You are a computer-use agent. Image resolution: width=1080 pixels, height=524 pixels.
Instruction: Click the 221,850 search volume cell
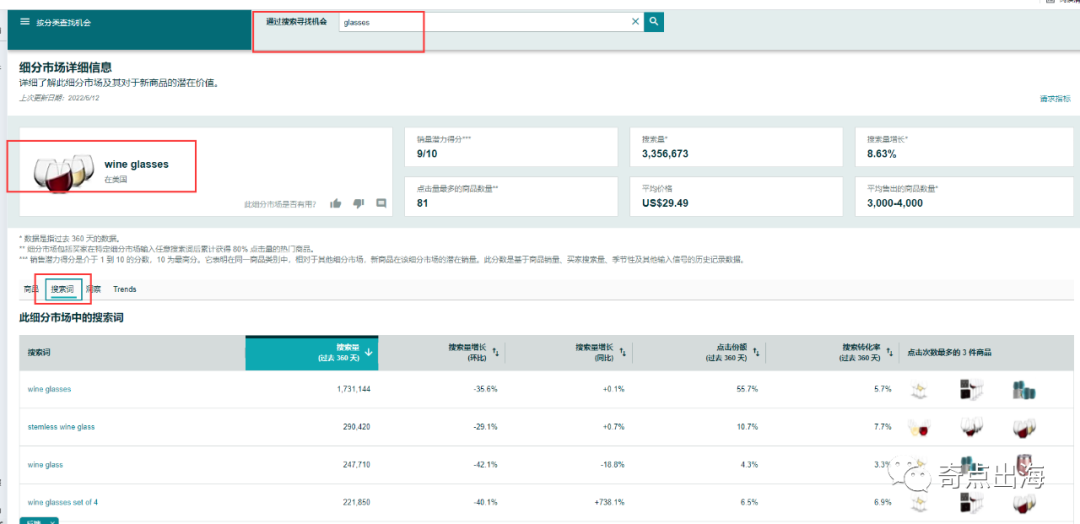click(356, 502)
